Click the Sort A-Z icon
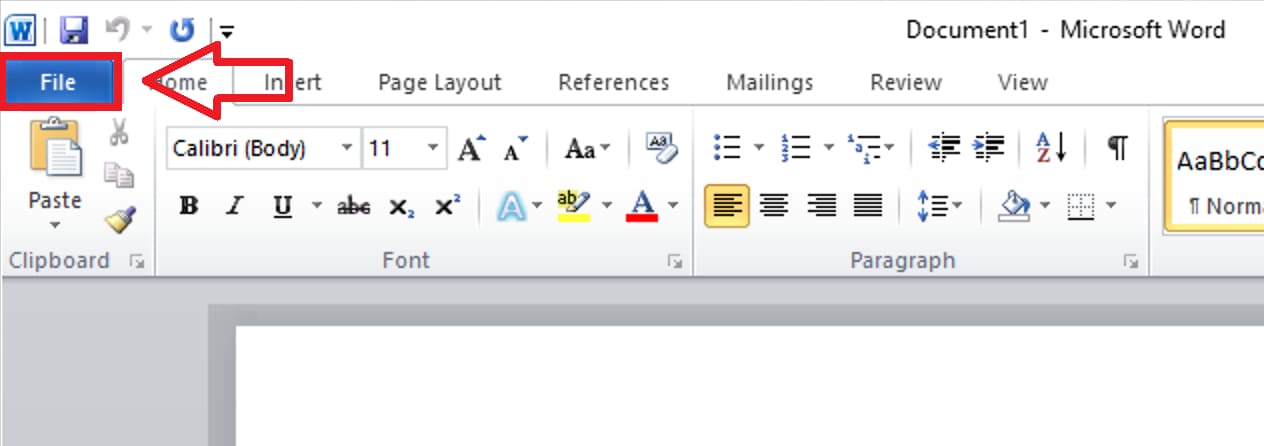Viewport: 1264px width, 446px height. (x=1051, y=148)
